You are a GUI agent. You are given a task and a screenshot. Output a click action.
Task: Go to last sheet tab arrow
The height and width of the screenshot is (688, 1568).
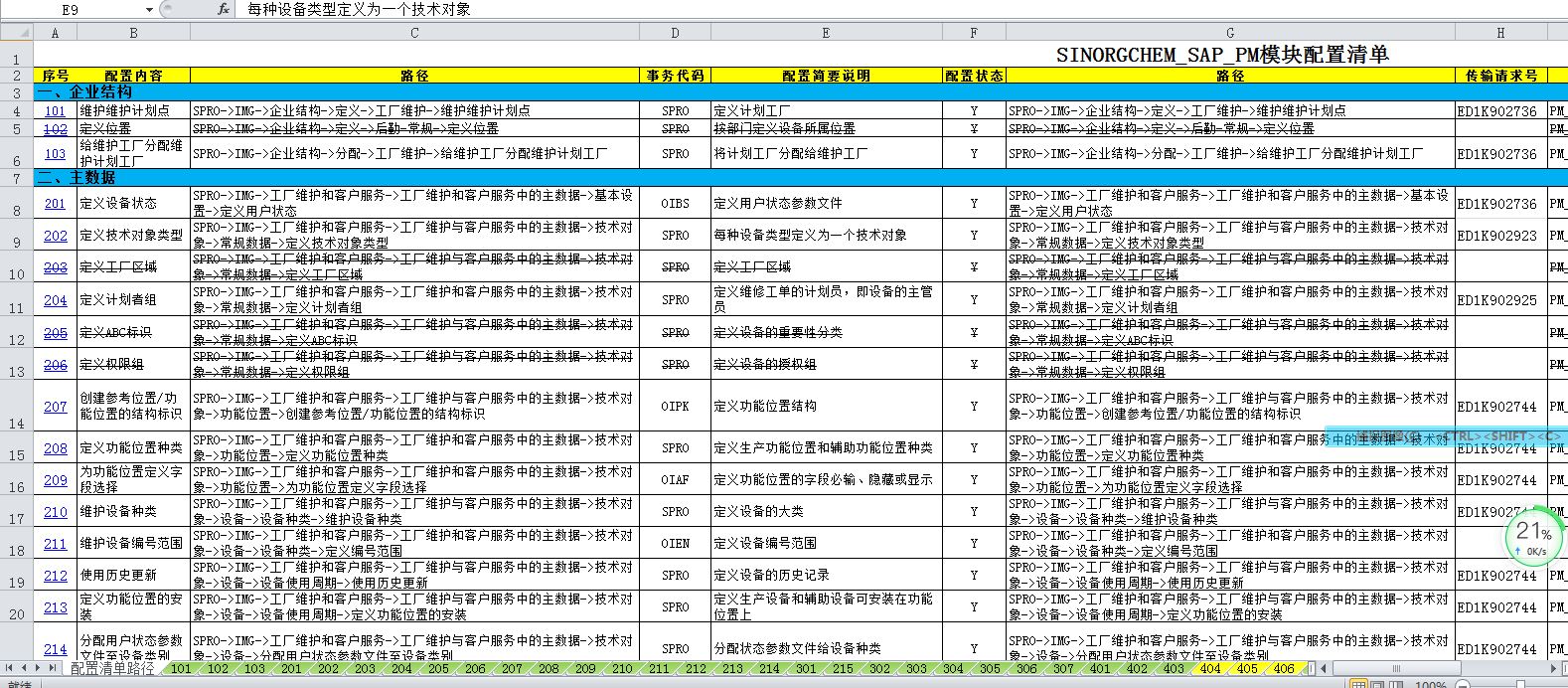[53, 668]
